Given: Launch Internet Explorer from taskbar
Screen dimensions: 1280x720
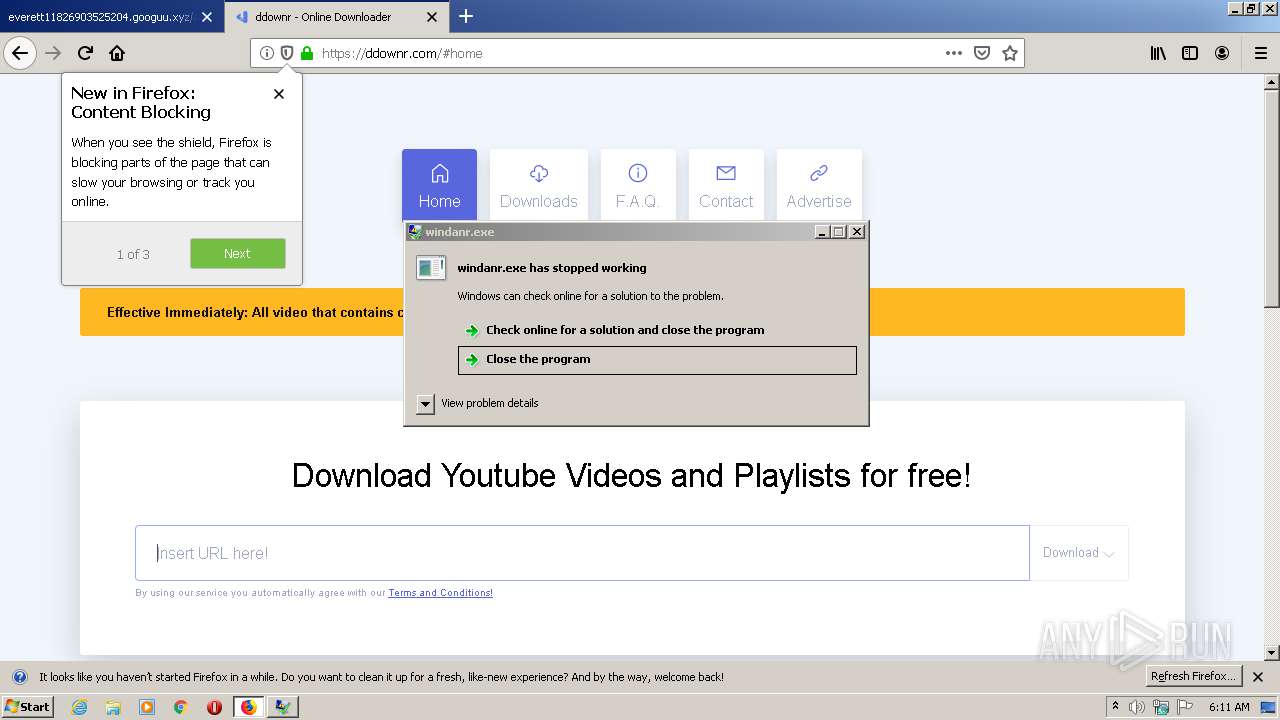Looking at the screenshot, I should 79,707.
